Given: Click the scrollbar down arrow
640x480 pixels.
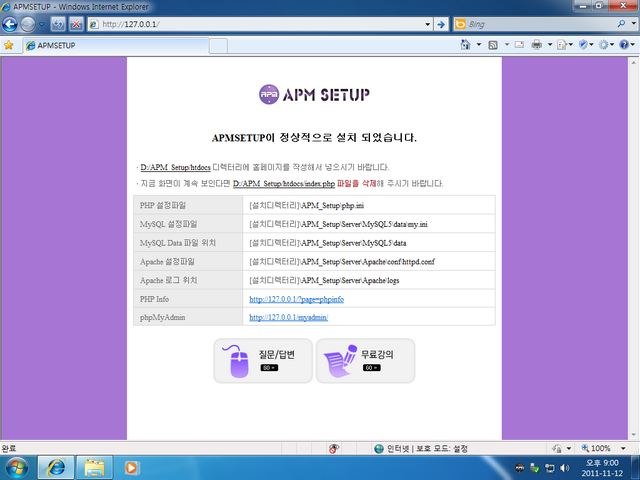Looking at the screenshot, I should (x=633, y=435).
